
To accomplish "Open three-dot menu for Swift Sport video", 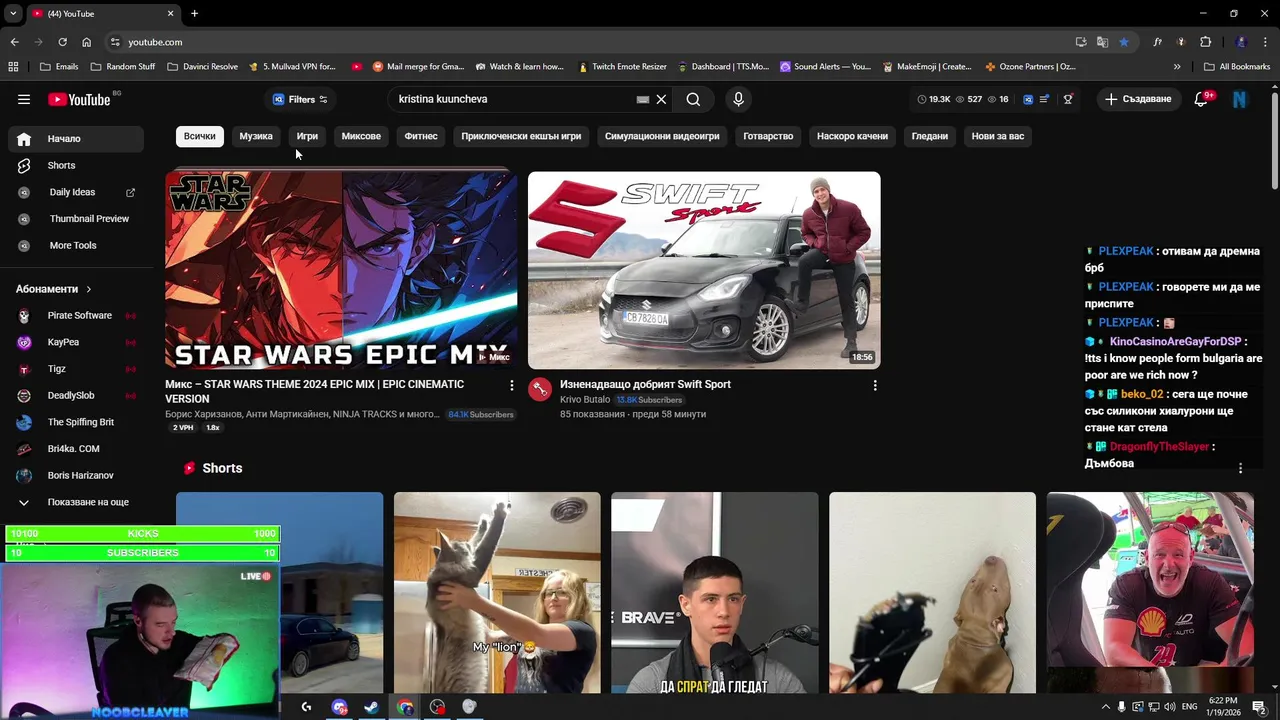I will tap(875, 385).
